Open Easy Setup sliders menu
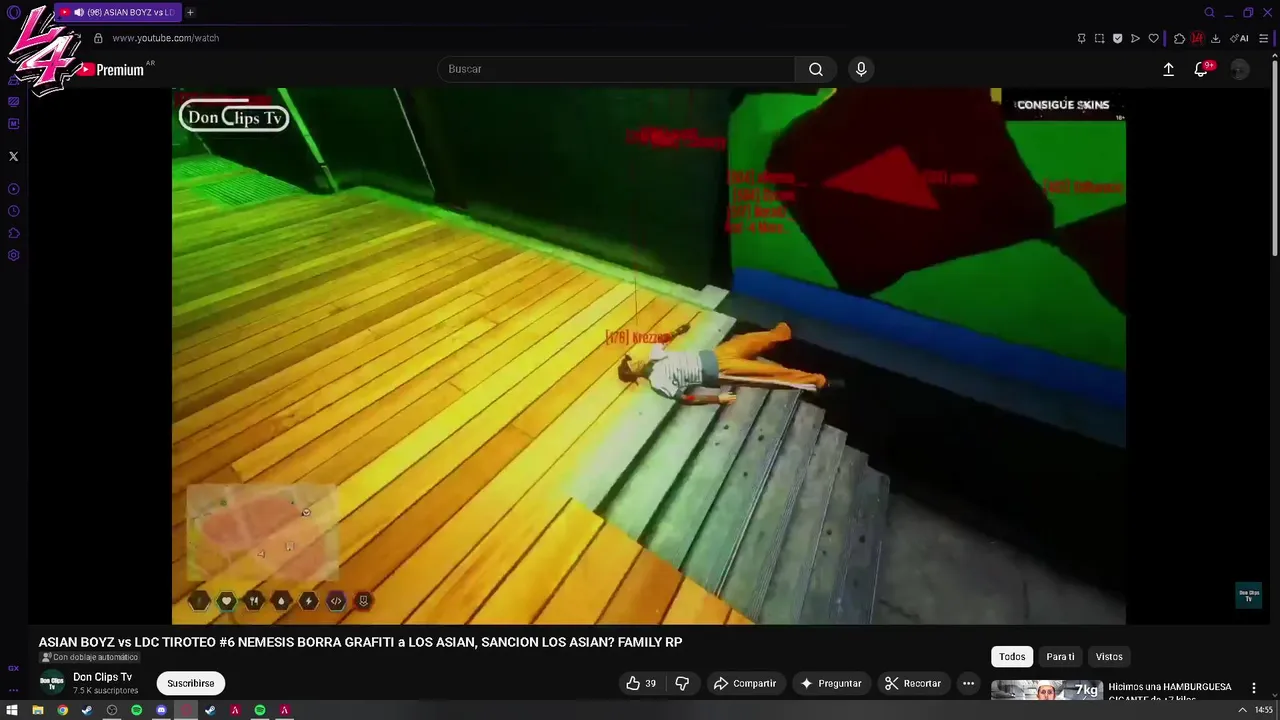The height and width of the screenshot is (720, 1280). tap(1264, 38)
